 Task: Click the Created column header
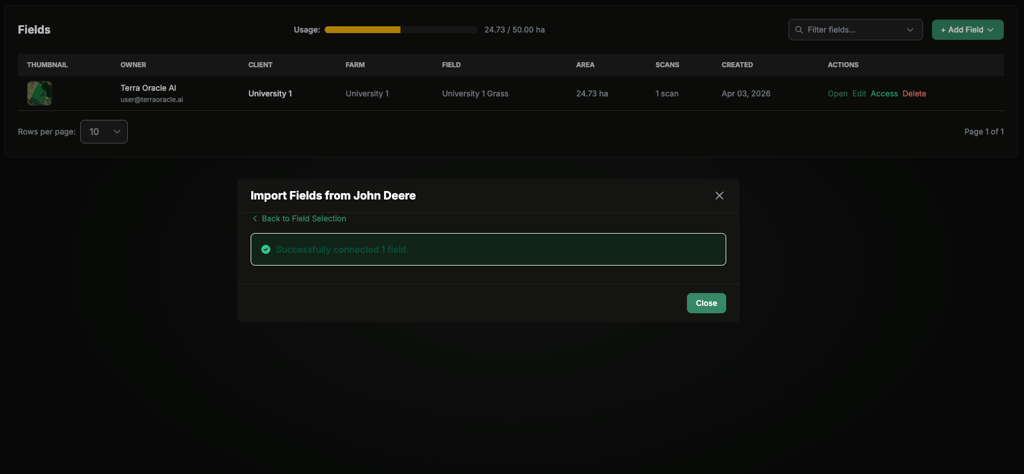tap(737, 65)
